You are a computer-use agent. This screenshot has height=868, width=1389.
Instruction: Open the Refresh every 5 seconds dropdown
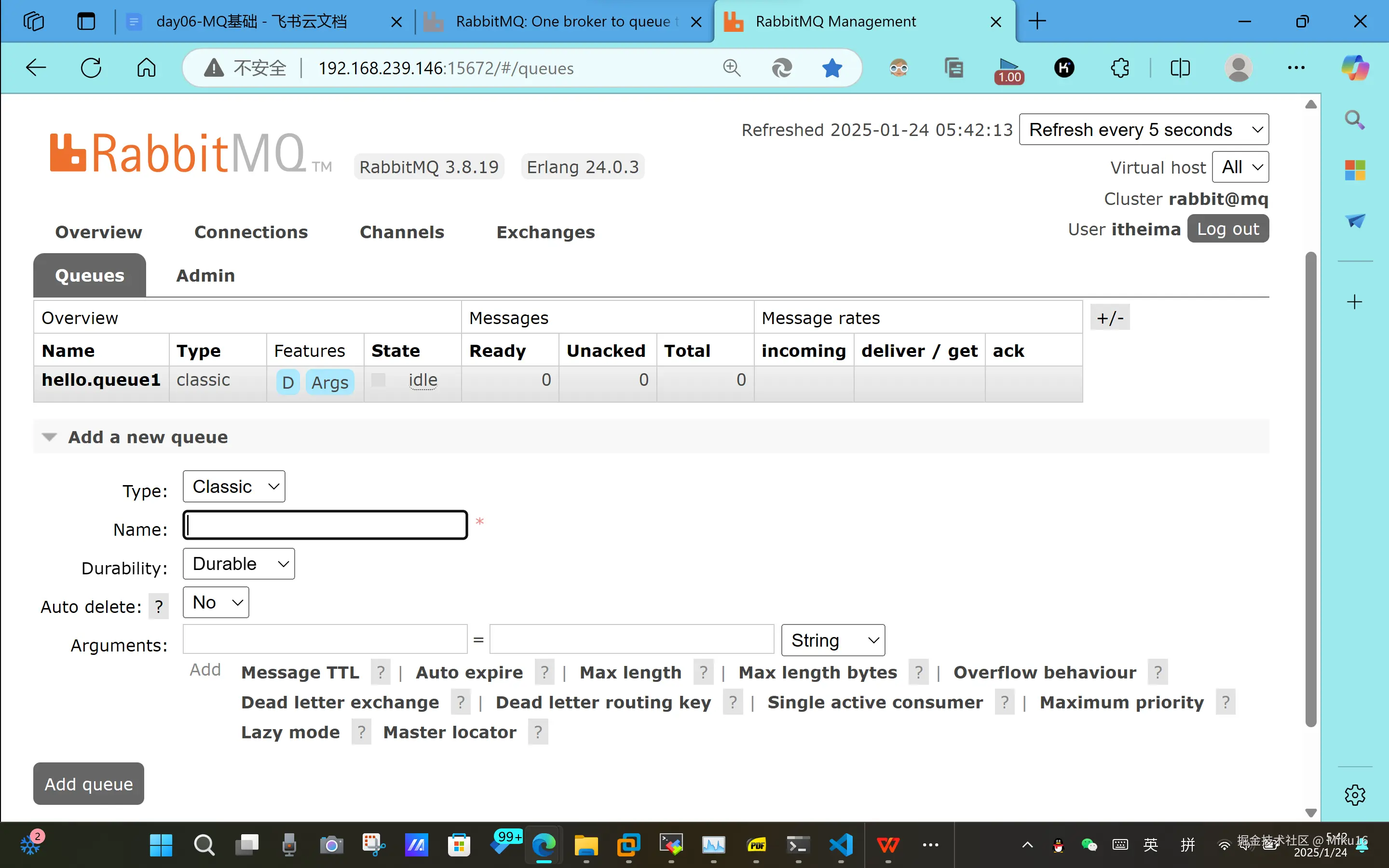(1144, 130)
